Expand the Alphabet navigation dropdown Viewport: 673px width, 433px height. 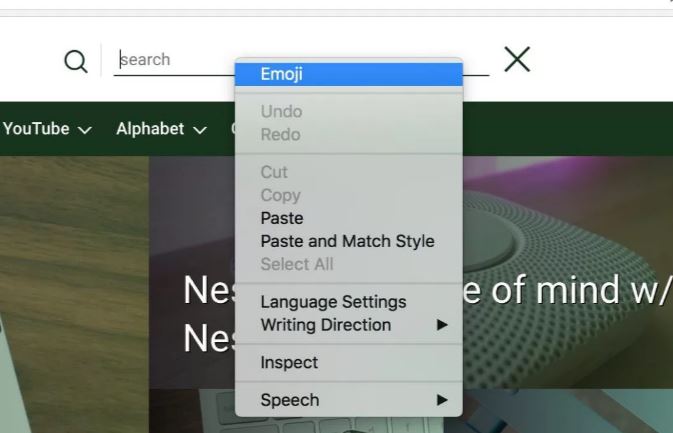[161, 129]
